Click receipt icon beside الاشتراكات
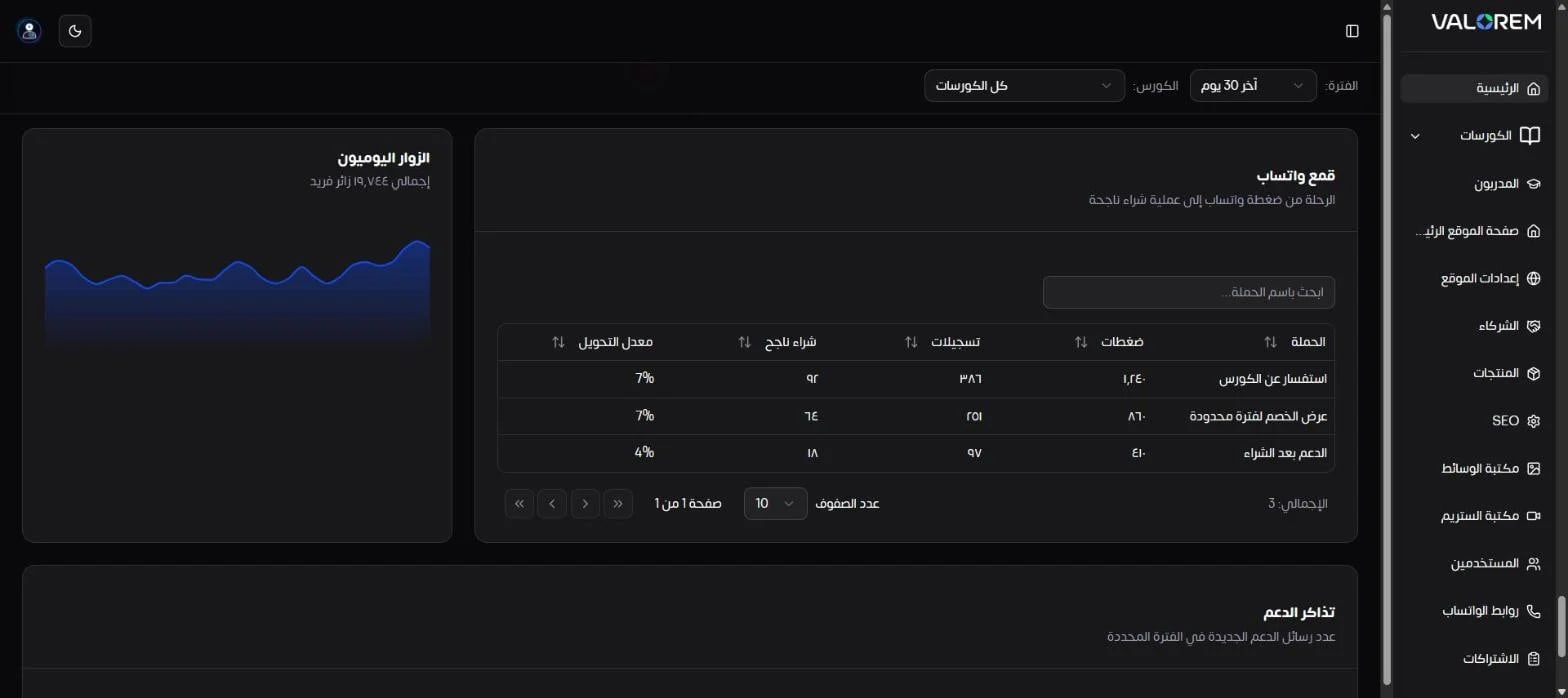Viewport: 1568px width, 698px height. [1533, 659]
